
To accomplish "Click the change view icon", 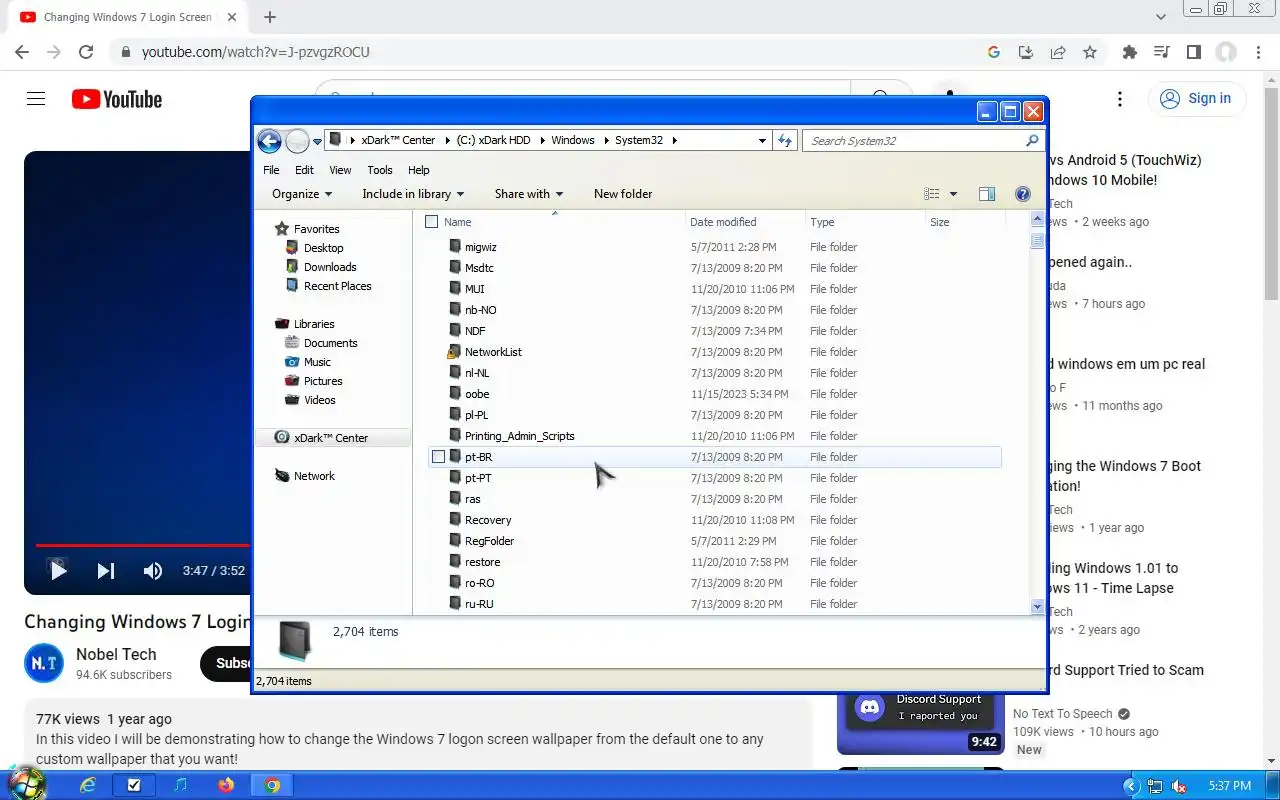I will (x=932, y=194).
